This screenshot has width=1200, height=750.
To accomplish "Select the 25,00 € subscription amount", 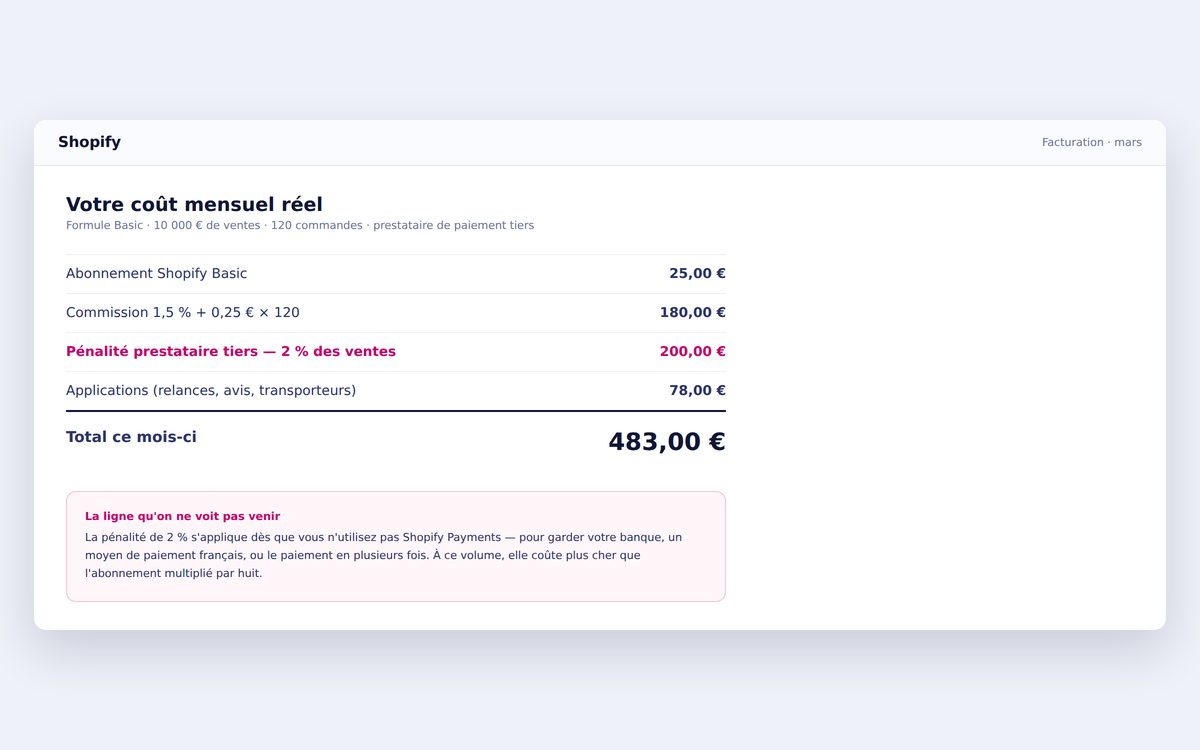I will pos(697,273).
